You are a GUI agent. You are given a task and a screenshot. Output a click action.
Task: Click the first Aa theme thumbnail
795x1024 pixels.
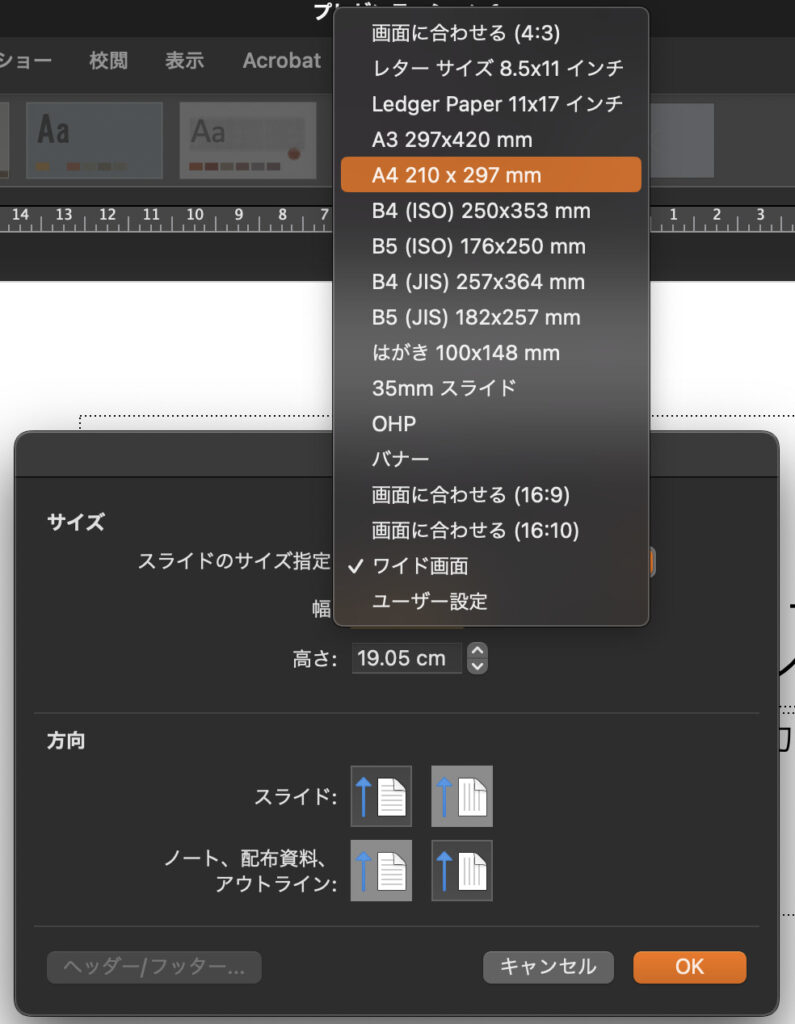click(x=94, y=140)
